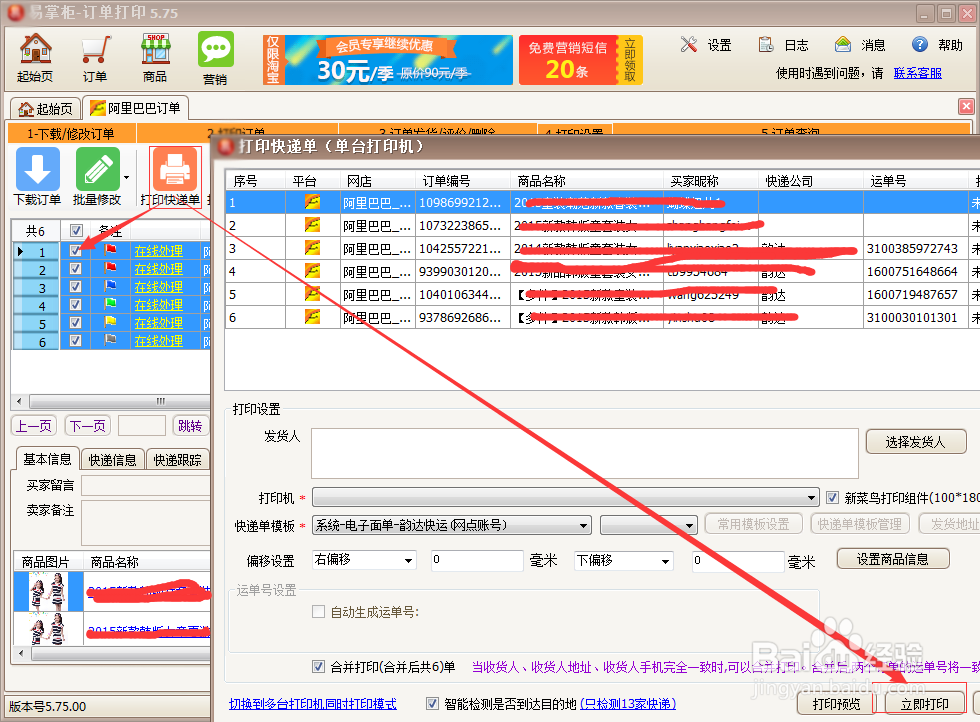Click the red flag in order row 2
This screenshot has width=980, height=722.
point(111,268)
